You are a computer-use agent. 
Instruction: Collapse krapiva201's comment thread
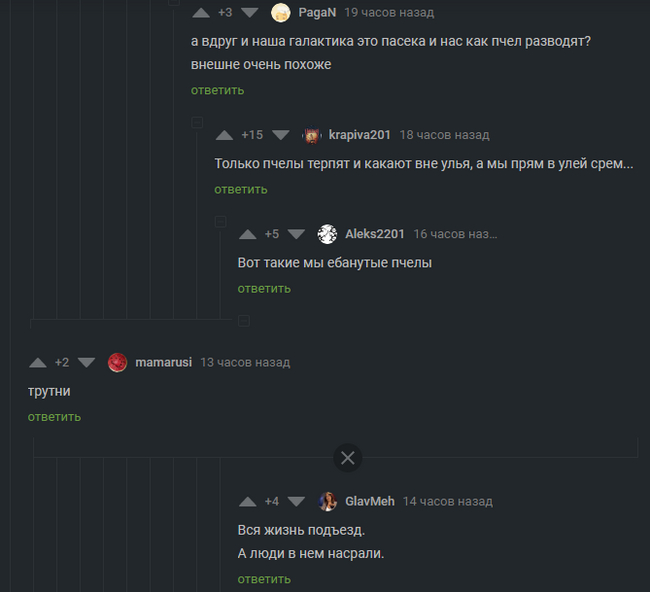click(197, 122)
